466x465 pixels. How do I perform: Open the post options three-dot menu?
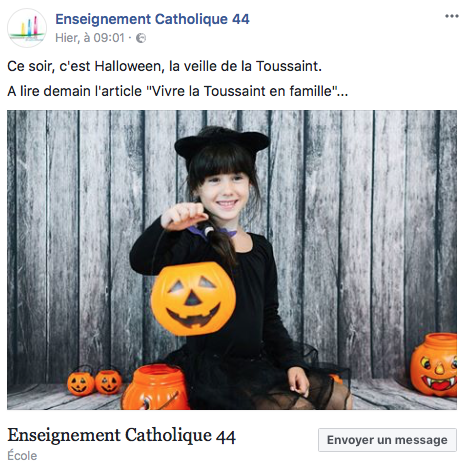pyautogui.click(x=452, y=16)
